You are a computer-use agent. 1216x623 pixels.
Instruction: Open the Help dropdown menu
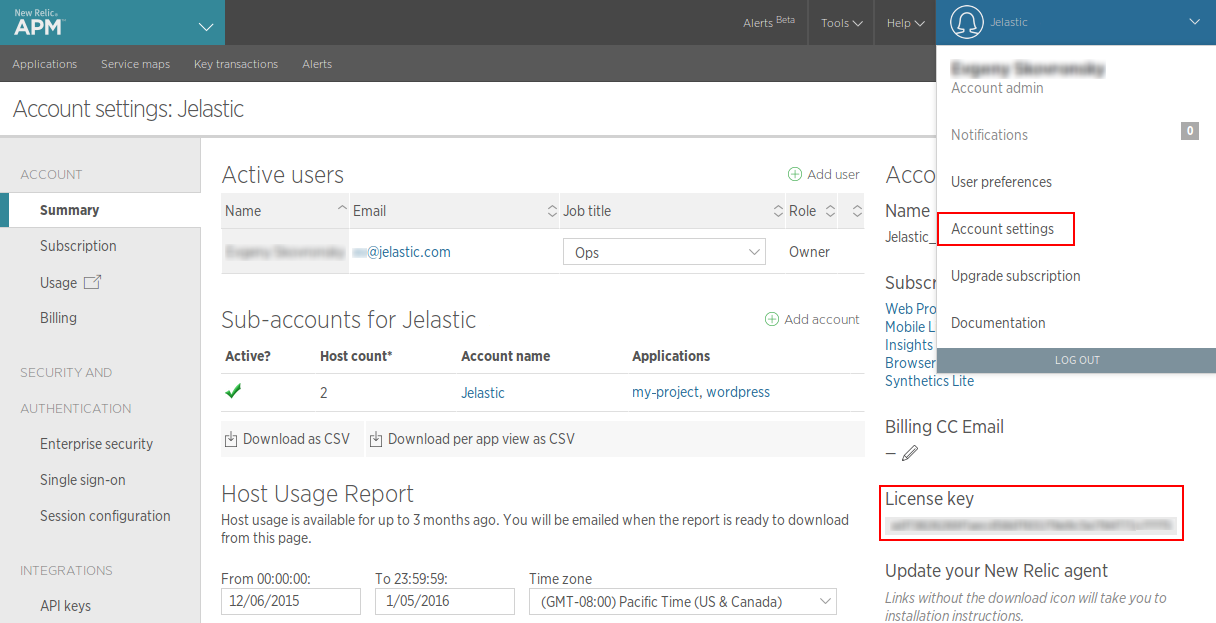point(905,23)
